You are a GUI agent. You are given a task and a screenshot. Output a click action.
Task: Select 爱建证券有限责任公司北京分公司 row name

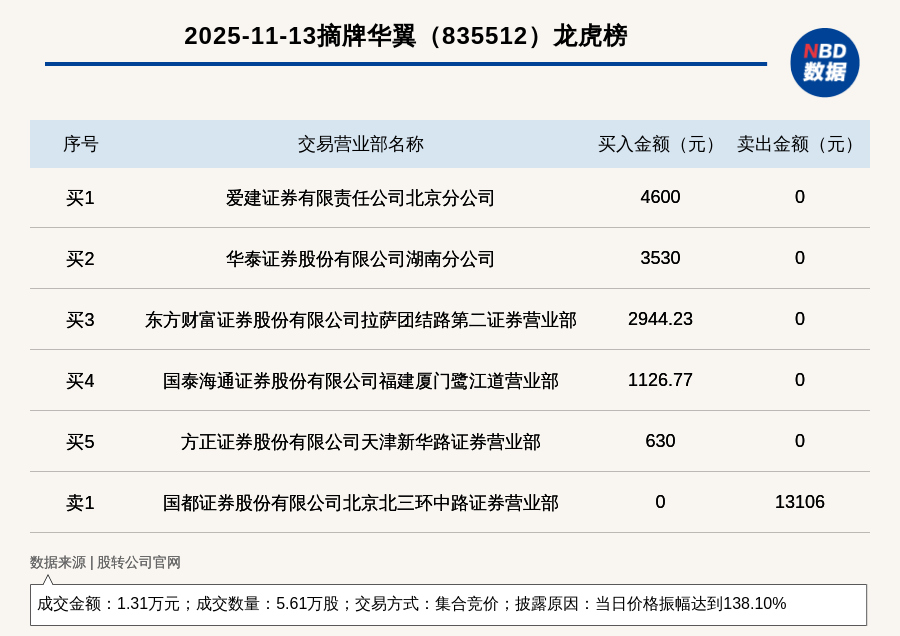360,198
